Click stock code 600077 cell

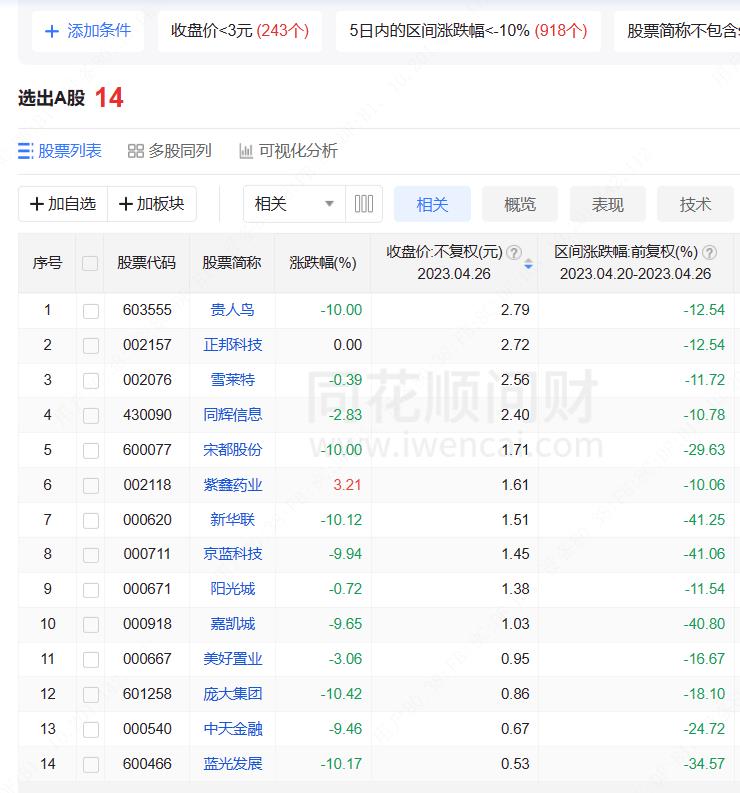point(147,450)
